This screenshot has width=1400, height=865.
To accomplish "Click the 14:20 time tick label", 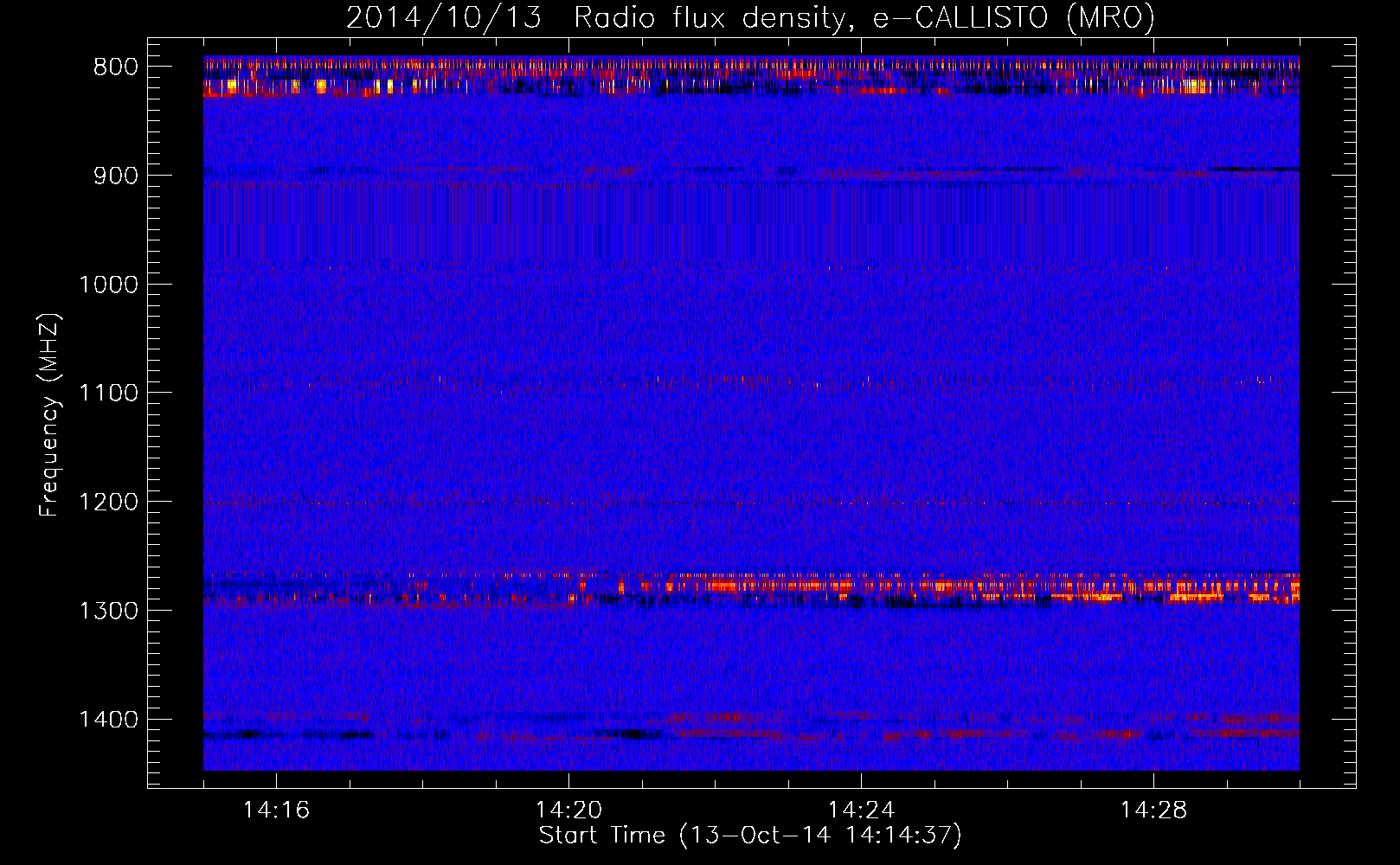I will 568,811.
